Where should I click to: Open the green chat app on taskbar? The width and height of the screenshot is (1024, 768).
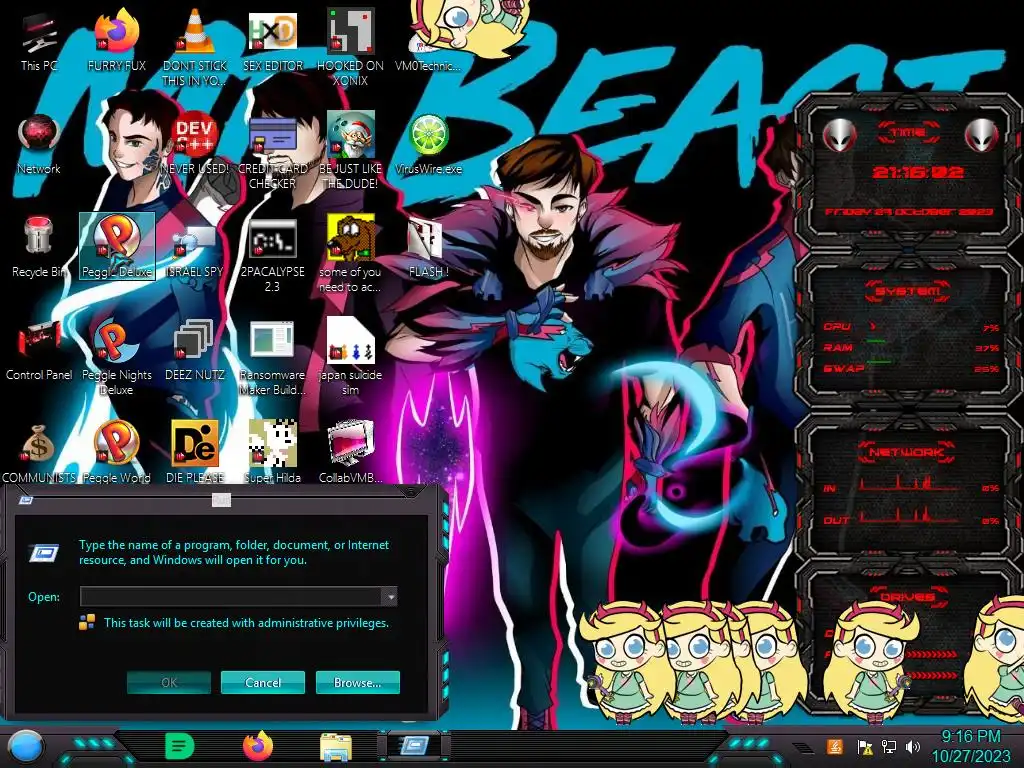pos(179,746)
